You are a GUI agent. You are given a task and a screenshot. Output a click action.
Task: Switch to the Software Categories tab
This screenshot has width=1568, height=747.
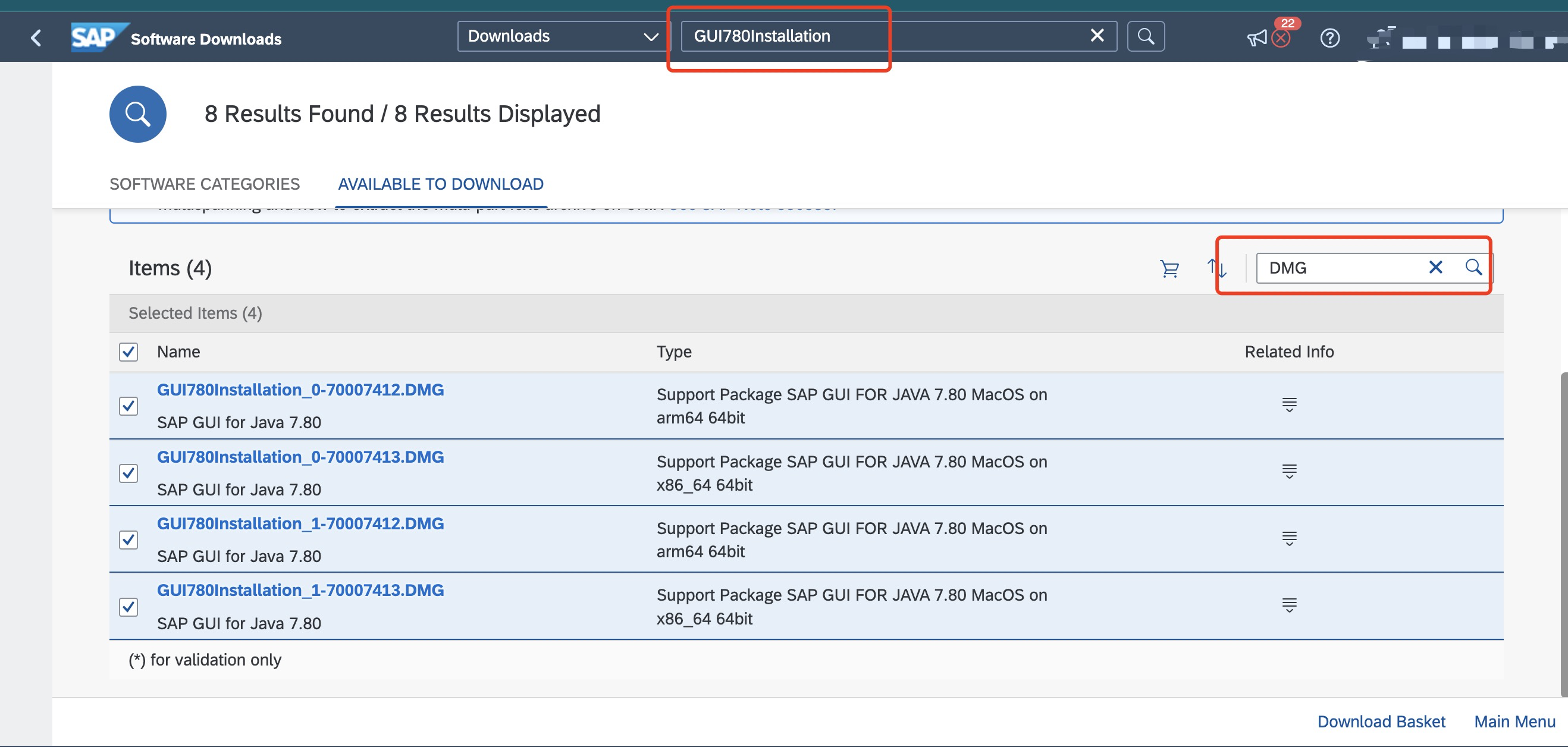pyautogui.click(x=205, y=184)
